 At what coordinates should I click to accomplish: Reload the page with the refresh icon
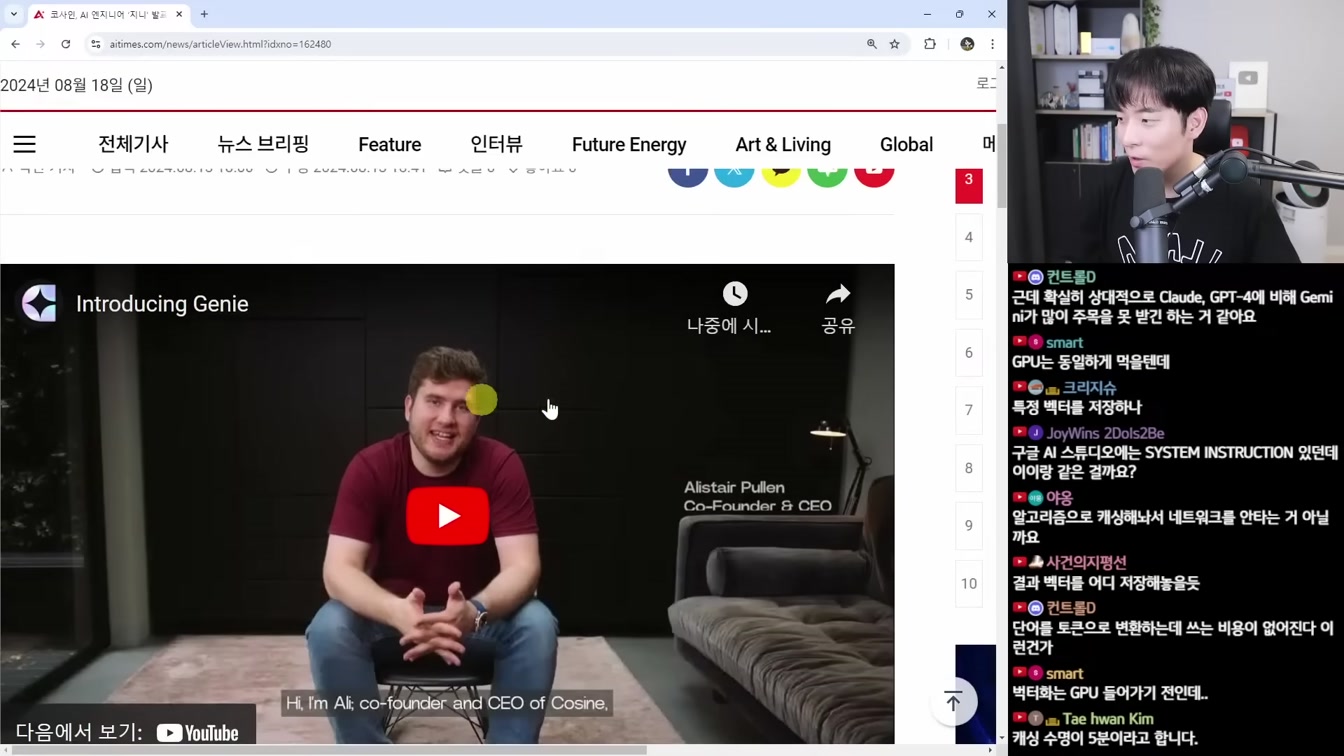(x=66, y=44)
